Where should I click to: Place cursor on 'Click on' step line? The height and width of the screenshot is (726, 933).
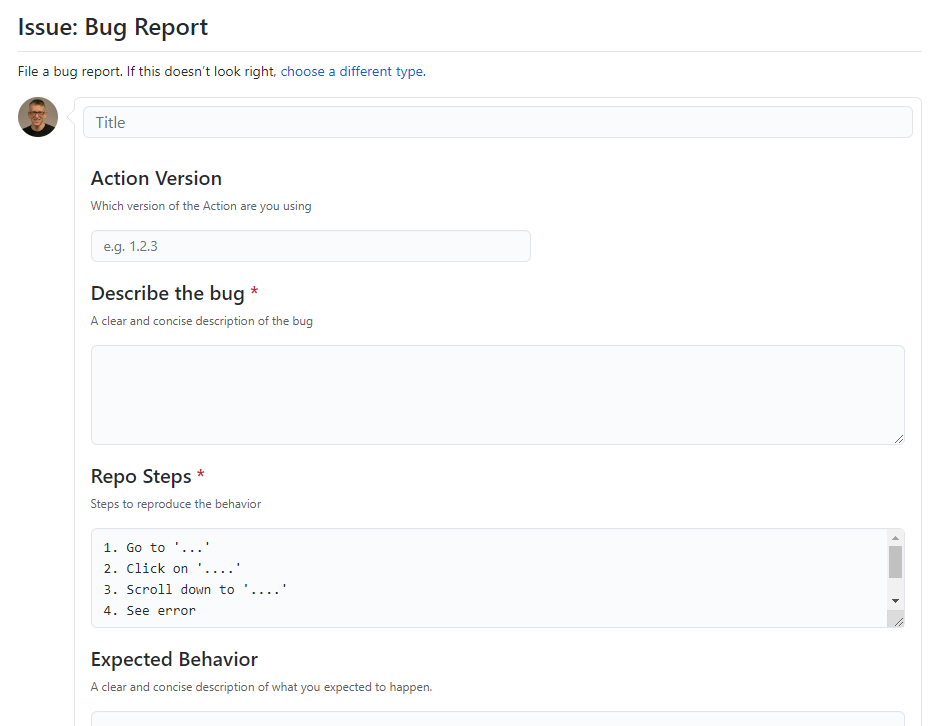(x=172, y=569)
